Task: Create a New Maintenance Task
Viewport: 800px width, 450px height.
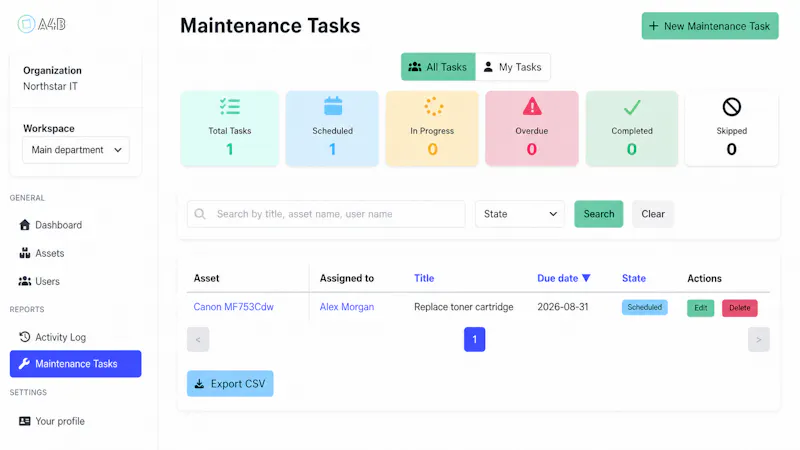Action: click(x=710, y=26)
